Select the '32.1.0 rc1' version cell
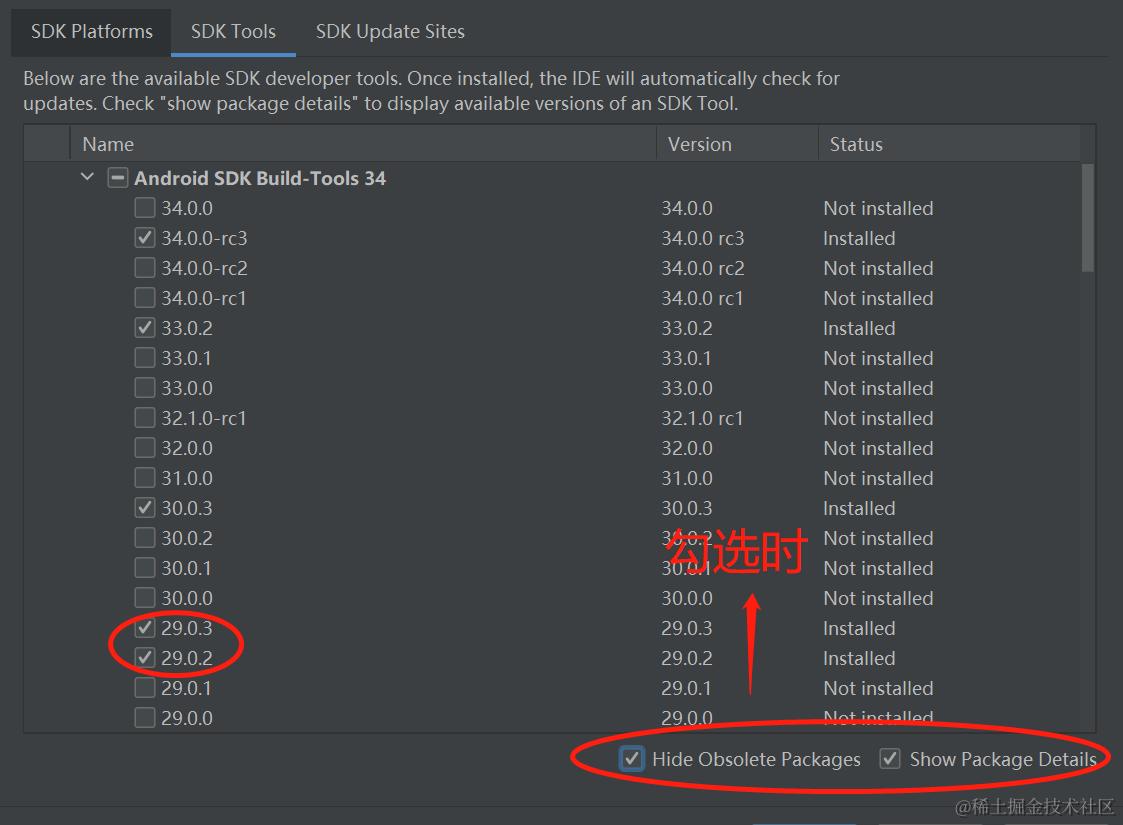 703,418
